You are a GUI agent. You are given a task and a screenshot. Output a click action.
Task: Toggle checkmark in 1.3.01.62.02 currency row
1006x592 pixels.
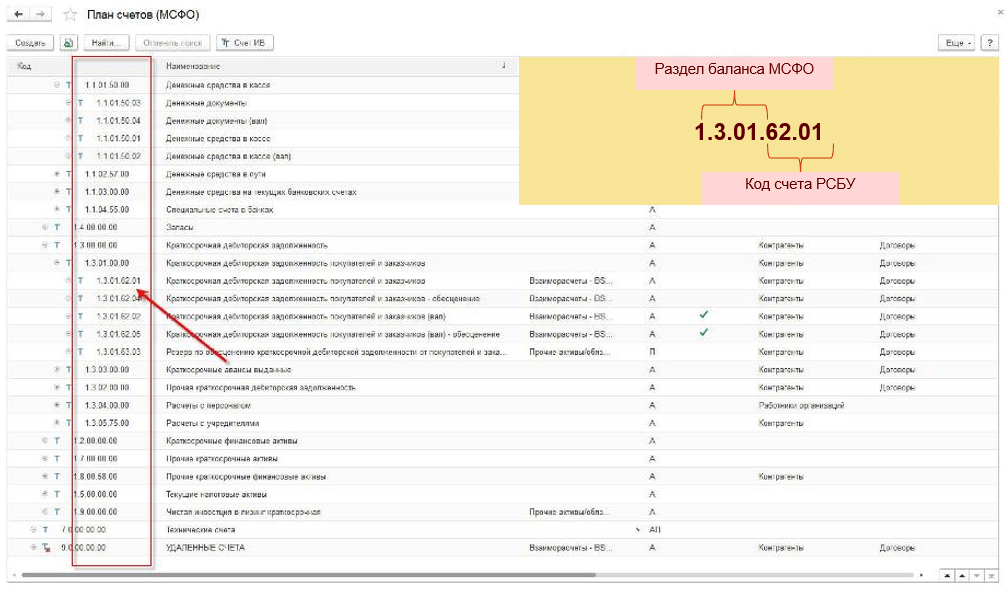pyautogui.click(x=704, y=316)
